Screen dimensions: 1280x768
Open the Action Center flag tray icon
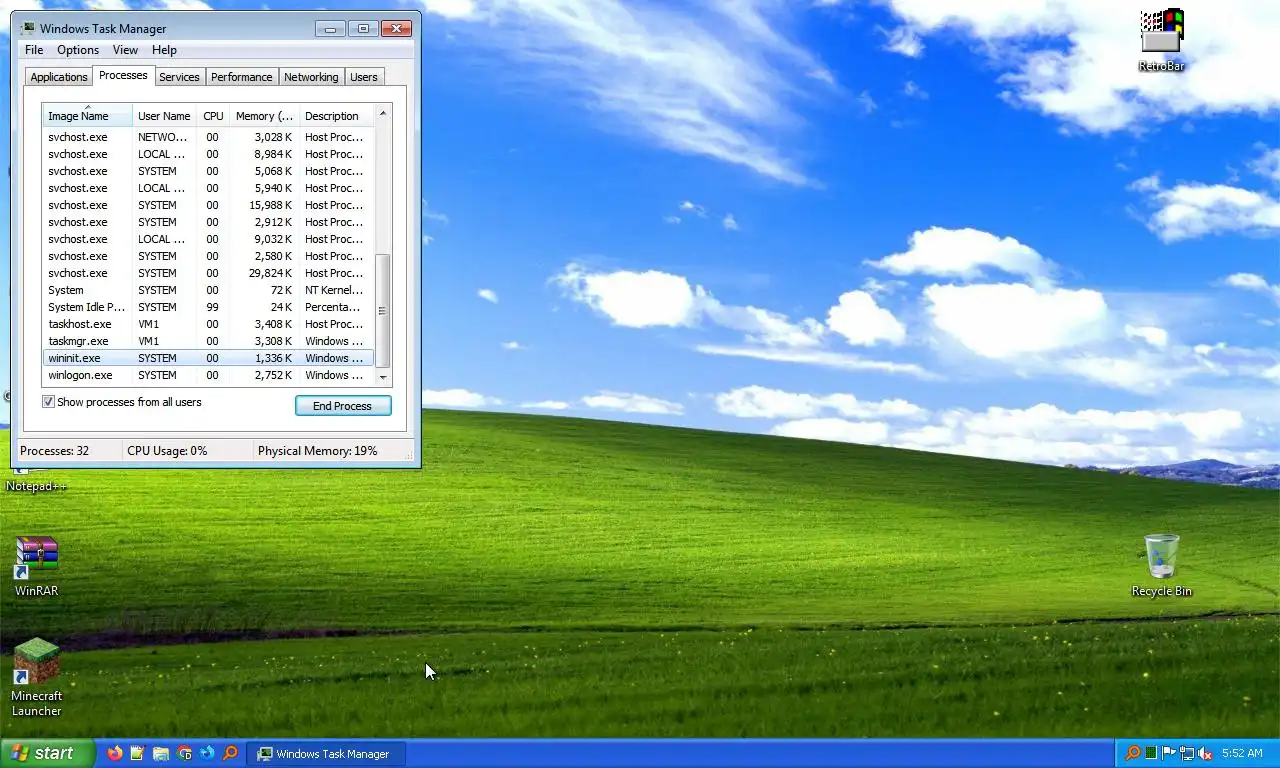pyautogui.click(x=1169, y=753)
